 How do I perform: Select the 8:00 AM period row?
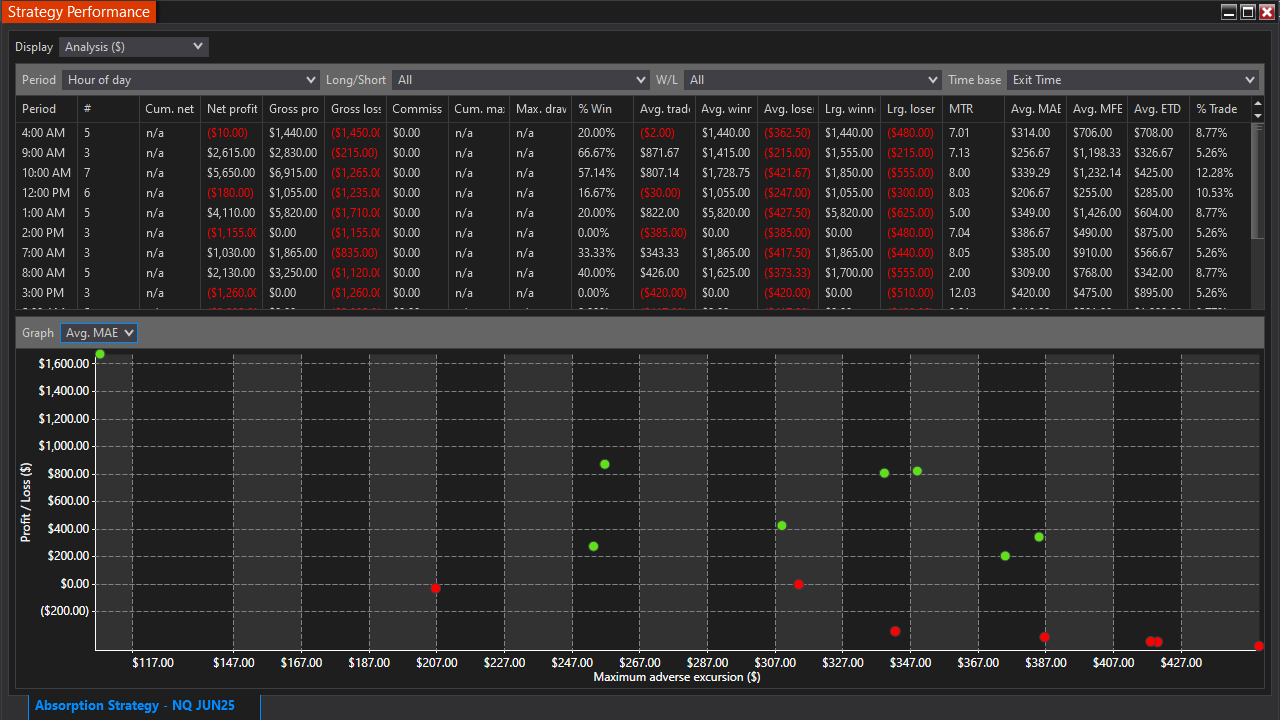coord(633,273)
